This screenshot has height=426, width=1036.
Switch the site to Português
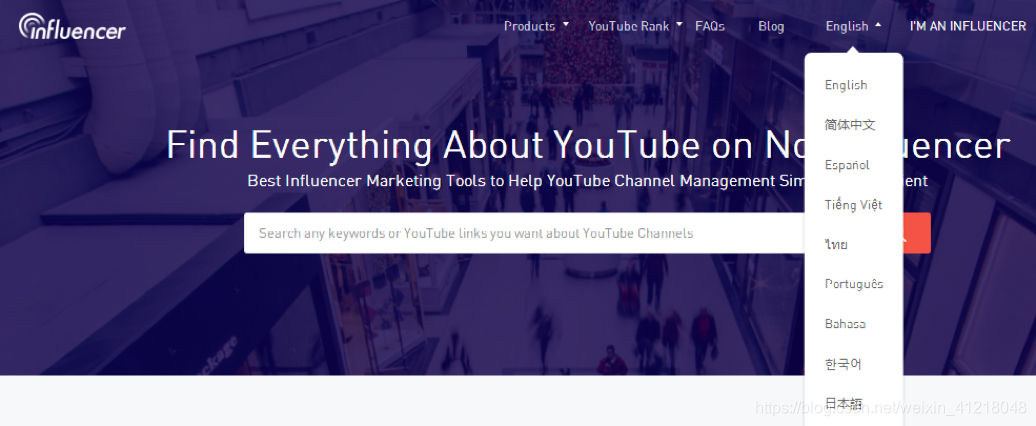(854, 284)
